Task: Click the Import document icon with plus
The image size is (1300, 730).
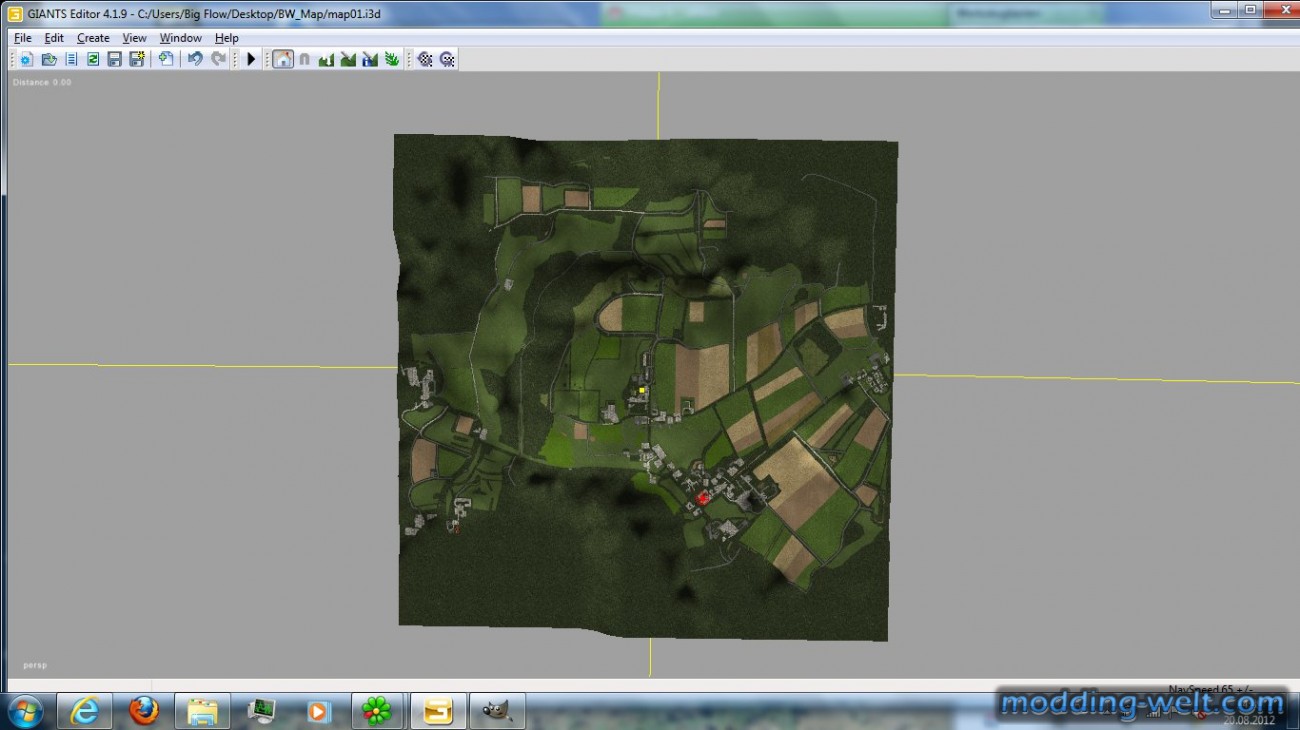Action: (x=166, y=59)
